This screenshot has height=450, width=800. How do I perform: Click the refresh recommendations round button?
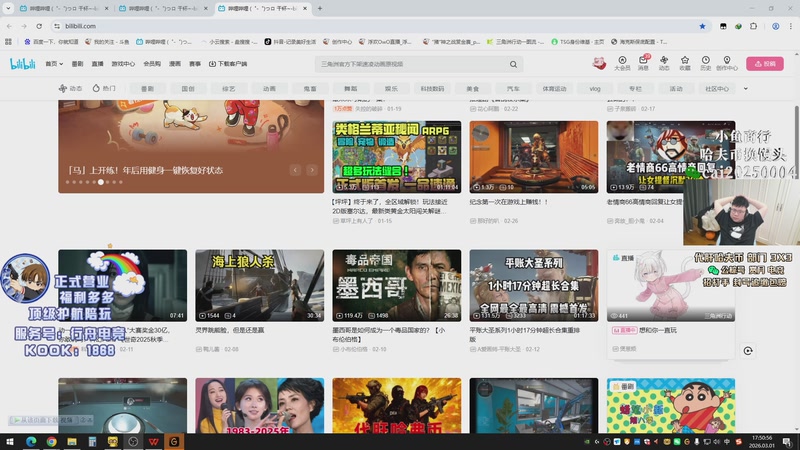tap(748, 351)
